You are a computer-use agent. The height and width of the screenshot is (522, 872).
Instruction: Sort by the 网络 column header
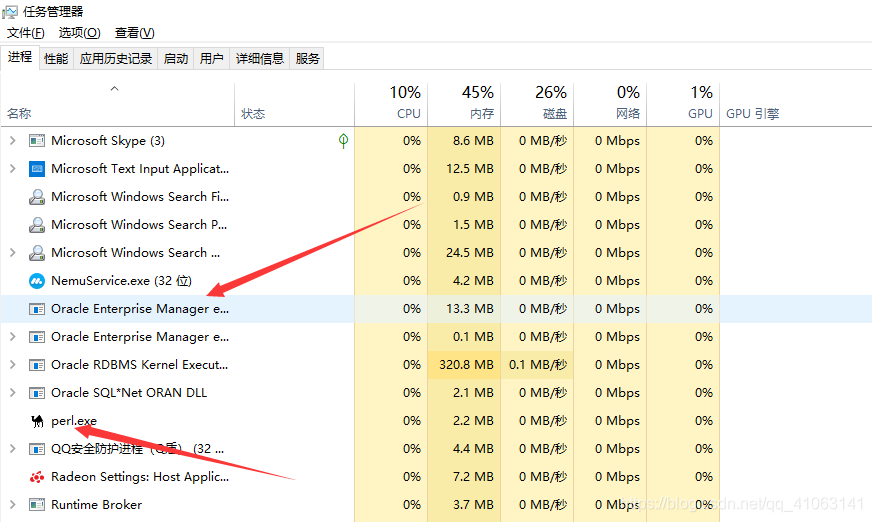pyautogui.click(x=610, y=105)
